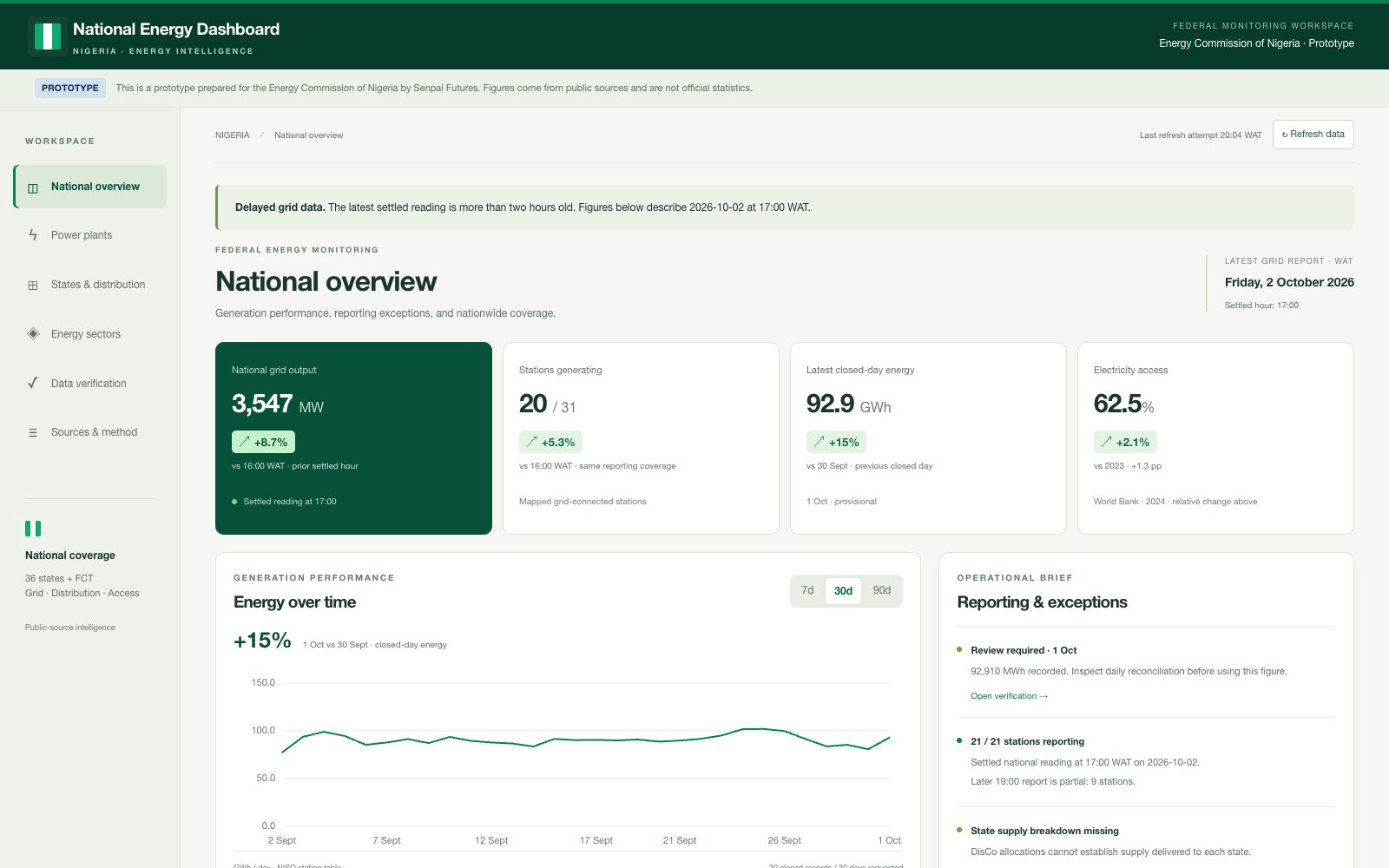This screenshot has height=868, width=1389.
Task: Click the NIGERIA breadcrumb
Action: tap(233, 135)
